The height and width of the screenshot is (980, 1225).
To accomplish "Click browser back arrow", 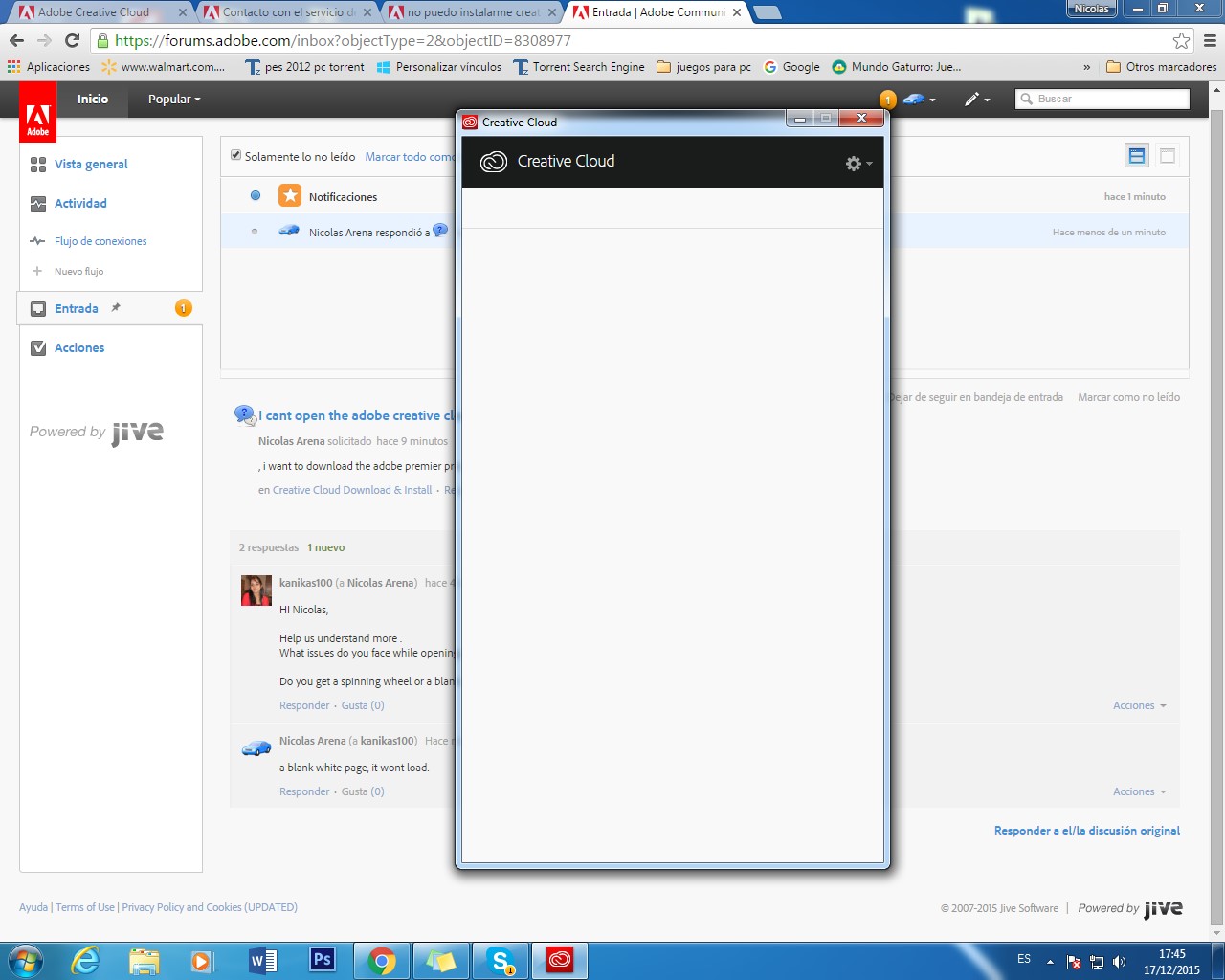I will click(16, 40).
